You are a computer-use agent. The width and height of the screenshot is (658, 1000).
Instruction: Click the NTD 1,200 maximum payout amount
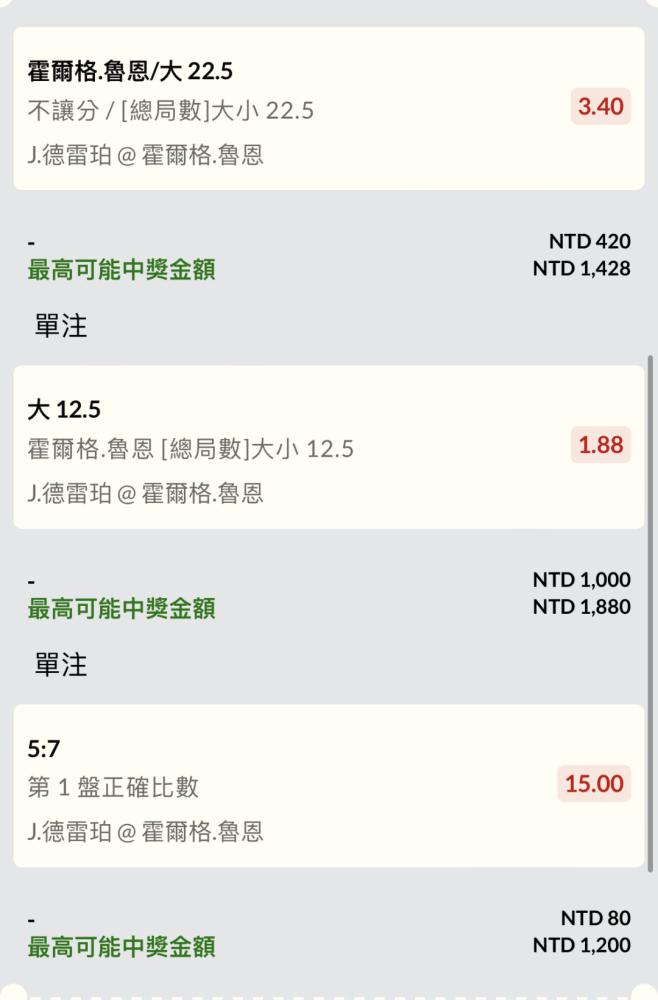pos(581,945)
